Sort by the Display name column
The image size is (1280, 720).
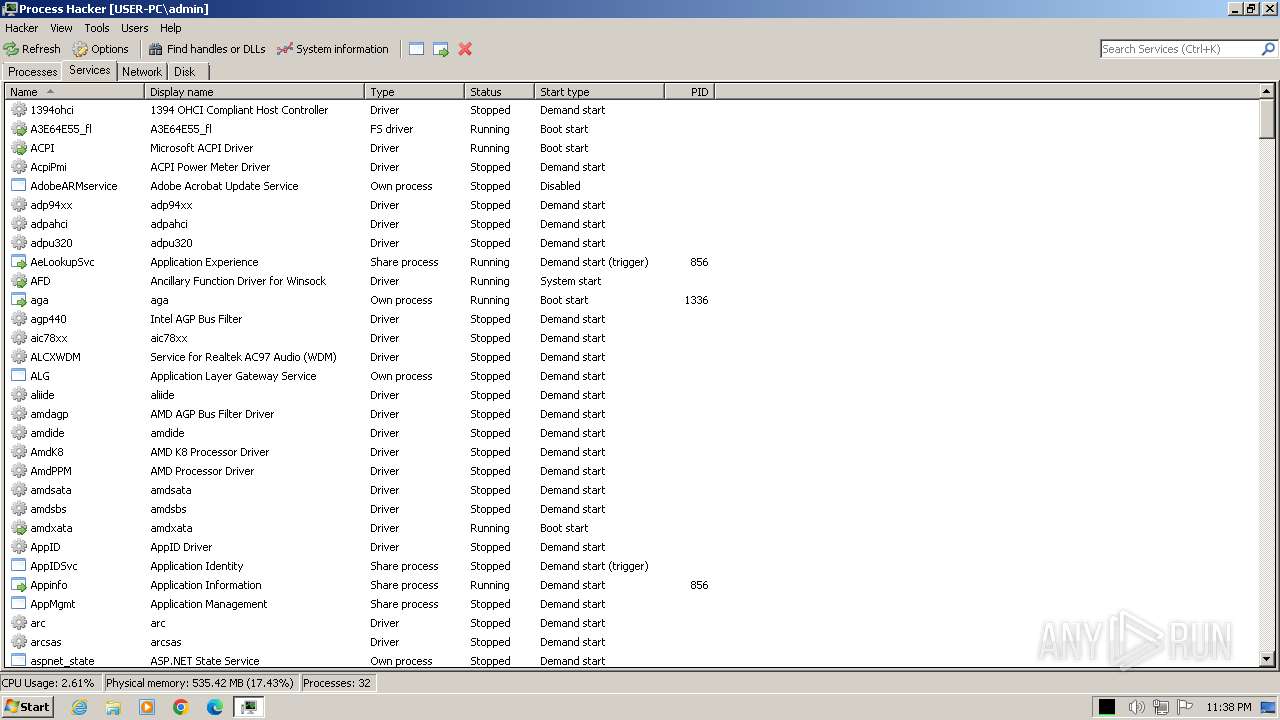(255, 92)
